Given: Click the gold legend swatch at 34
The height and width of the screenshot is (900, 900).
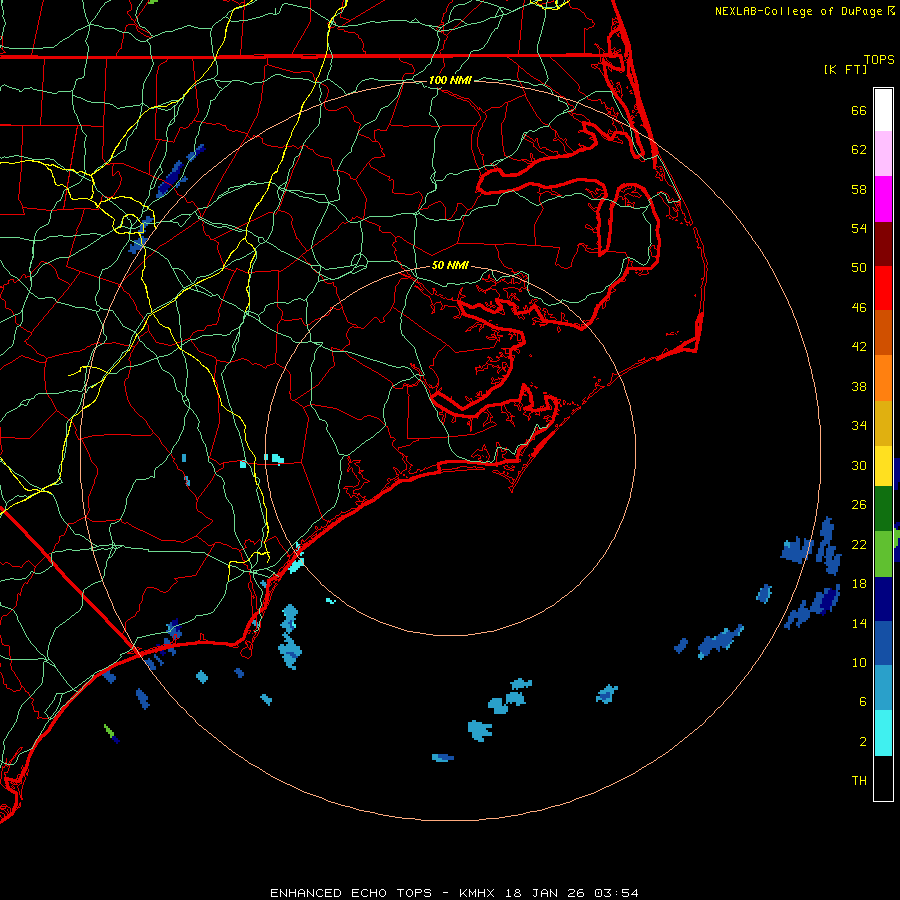Looking at the screenshot, I should 883,423.
